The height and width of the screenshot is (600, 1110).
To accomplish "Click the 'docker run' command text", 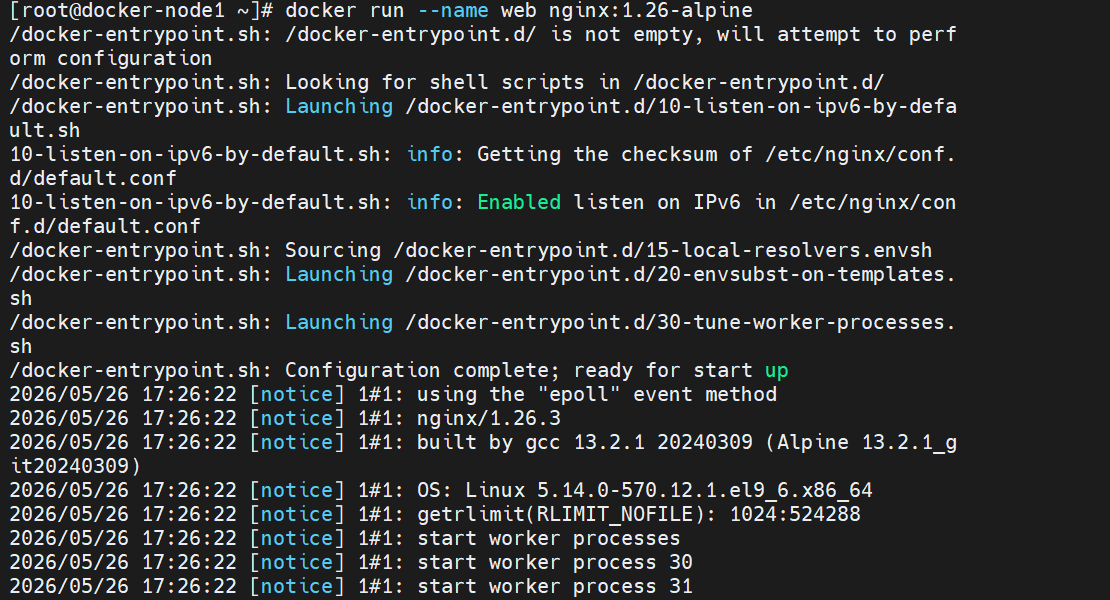I will (345, 11).
